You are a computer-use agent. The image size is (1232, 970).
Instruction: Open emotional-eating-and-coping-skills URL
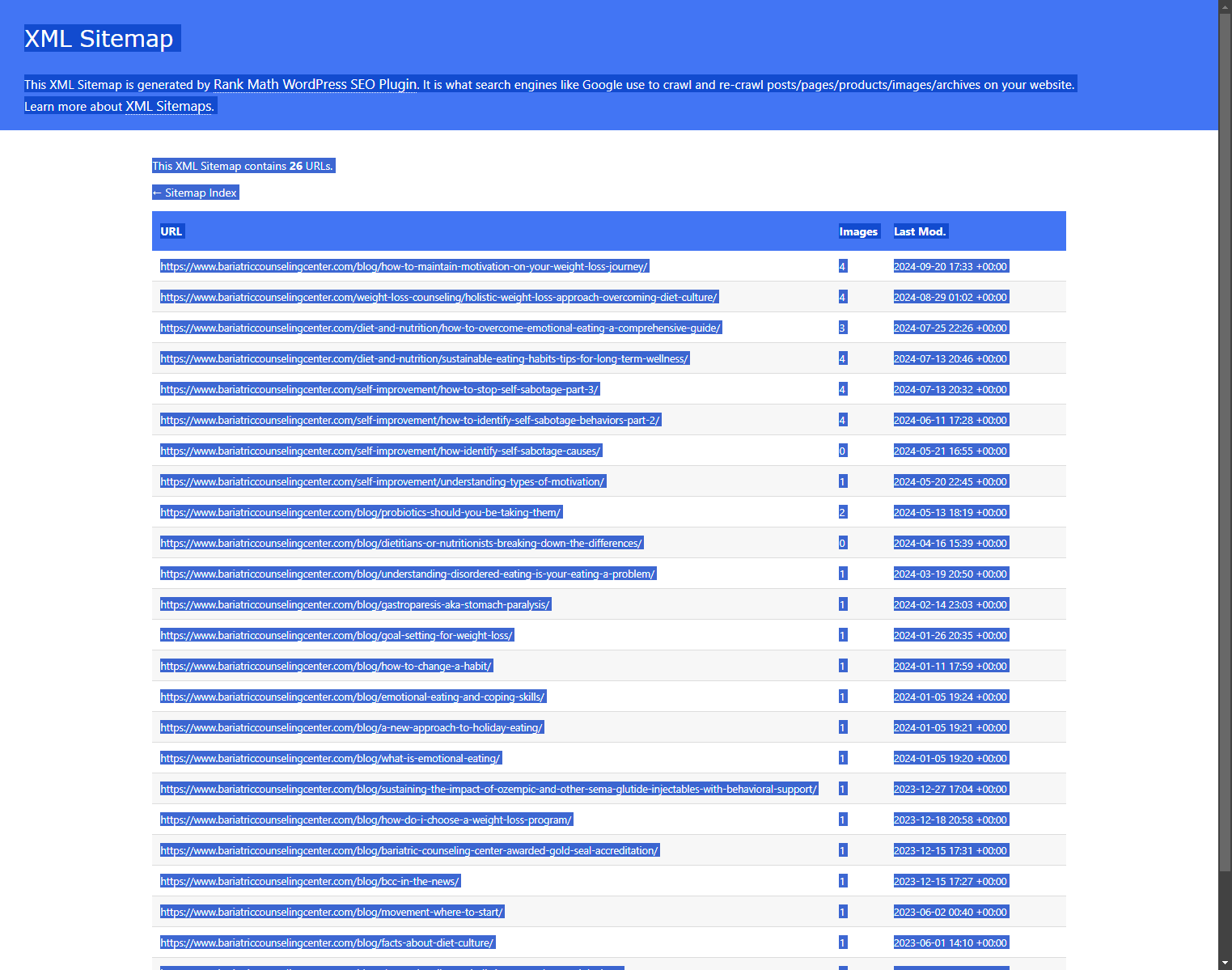(x=353, y=697)
